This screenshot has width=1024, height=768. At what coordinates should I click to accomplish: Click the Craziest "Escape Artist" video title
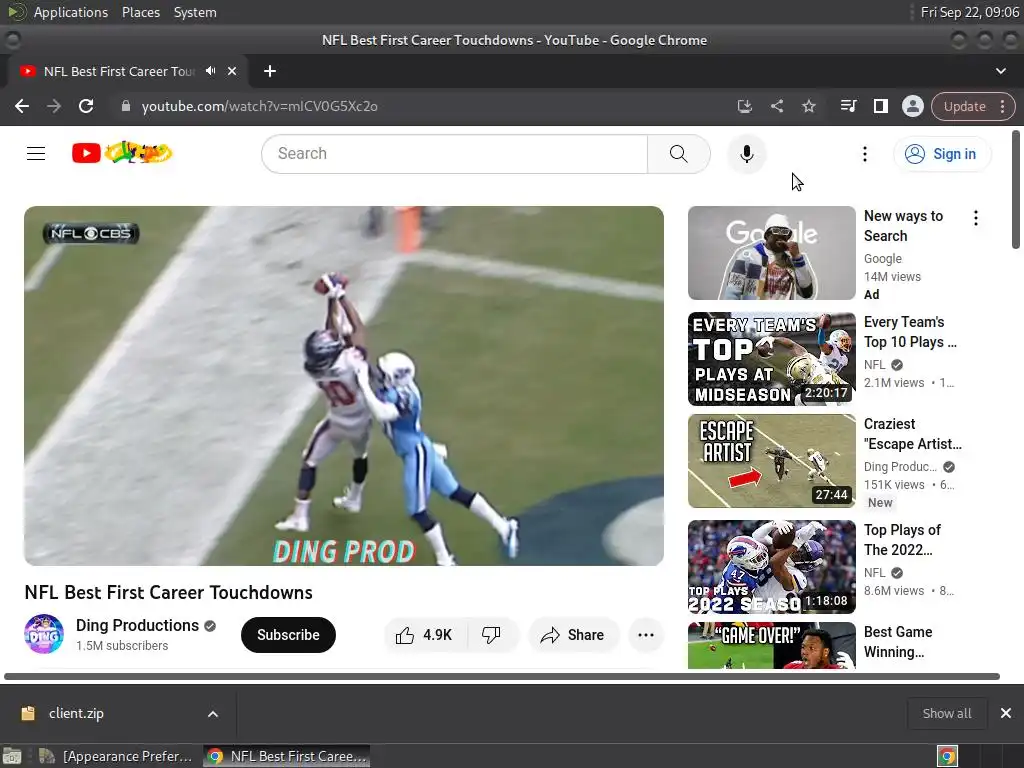coord(912,434)
